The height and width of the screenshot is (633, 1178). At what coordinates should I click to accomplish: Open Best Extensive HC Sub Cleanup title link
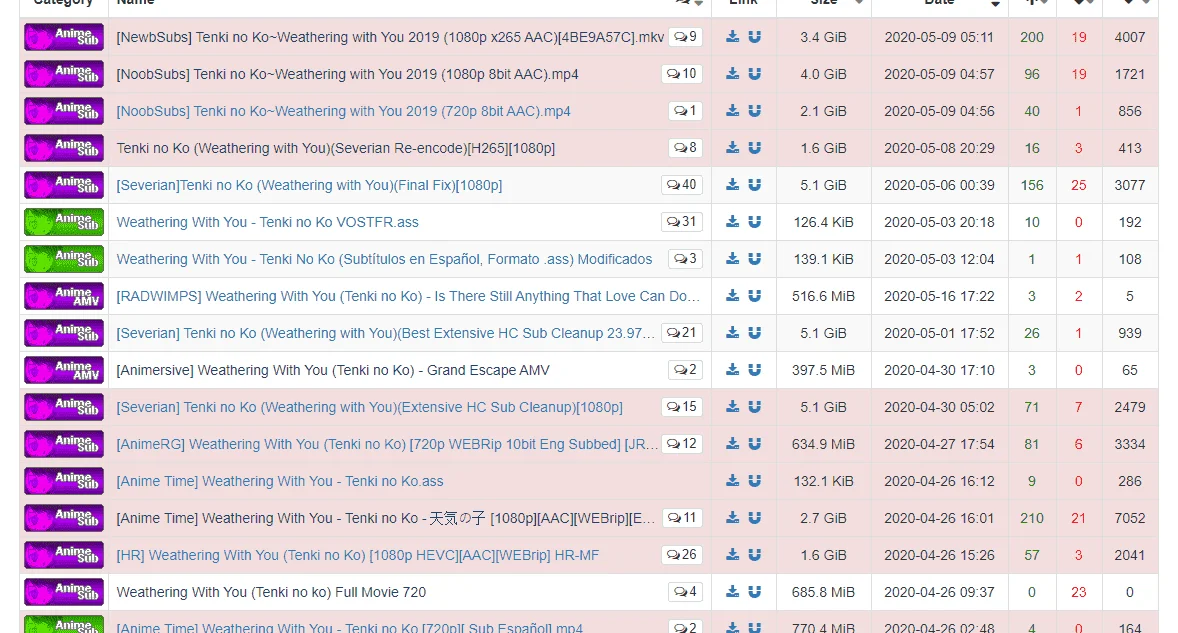click(385, 333)
